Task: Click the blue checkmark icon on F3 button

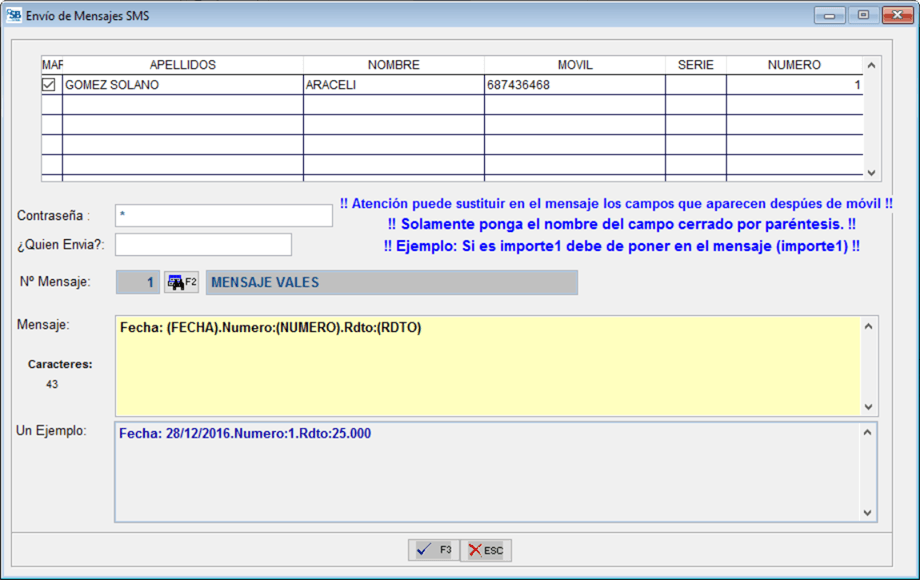Action: click(423, 550)
